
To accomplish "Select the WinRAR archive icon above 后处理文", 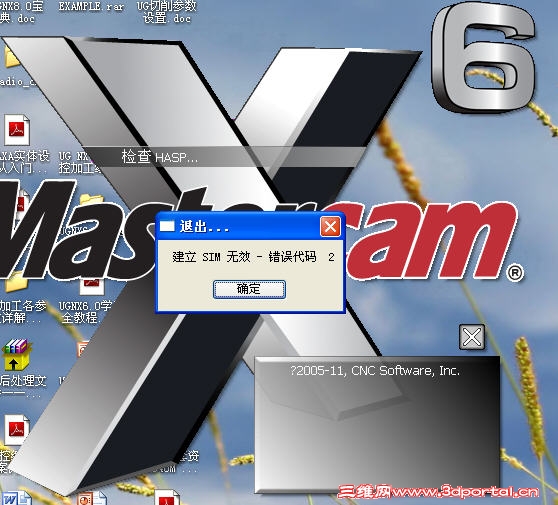I will pyautogui.click(x=16, y=355).
